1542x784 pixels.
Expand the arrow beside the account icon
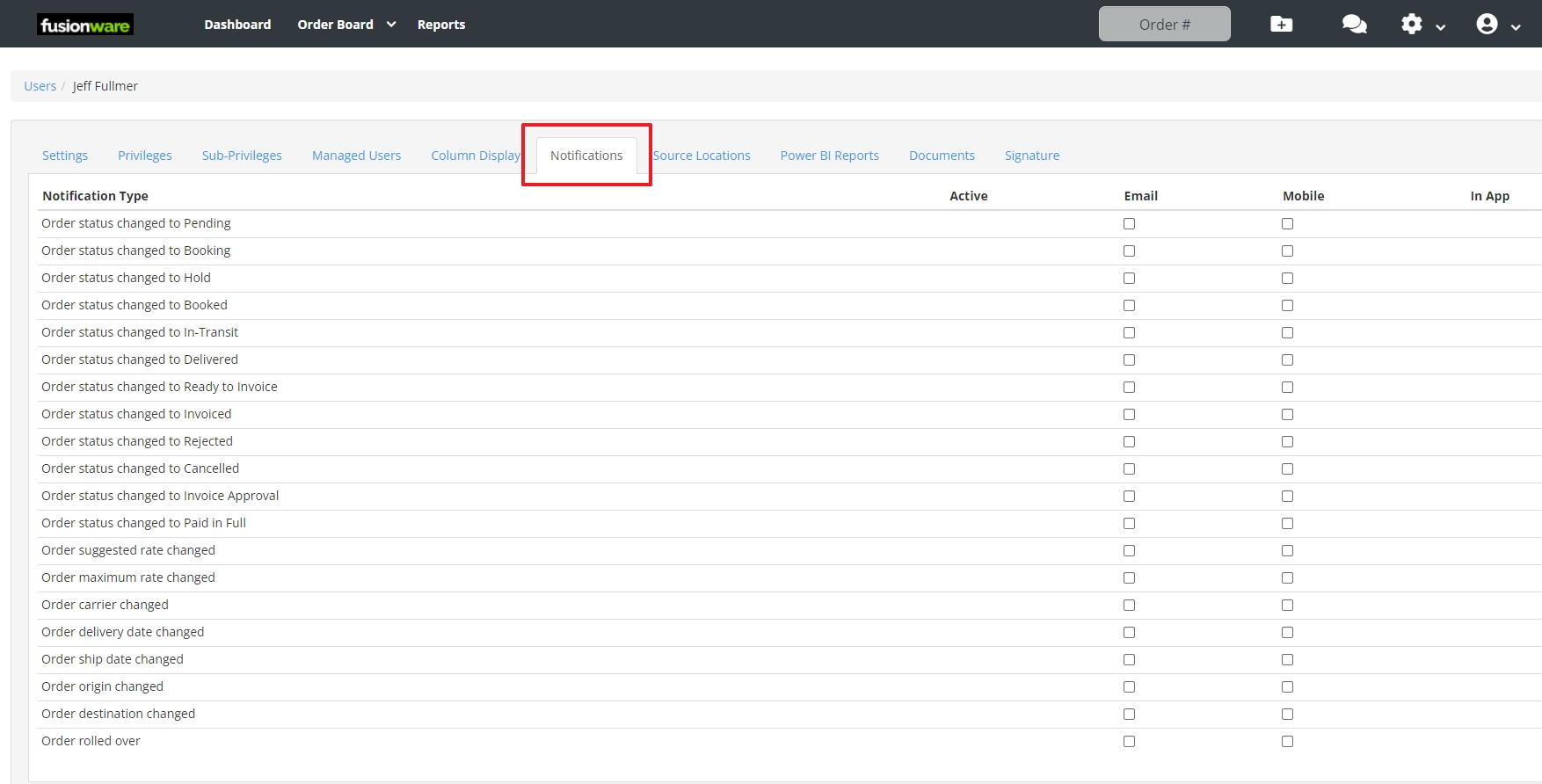pyautogui.click(x=1516, y=27)
